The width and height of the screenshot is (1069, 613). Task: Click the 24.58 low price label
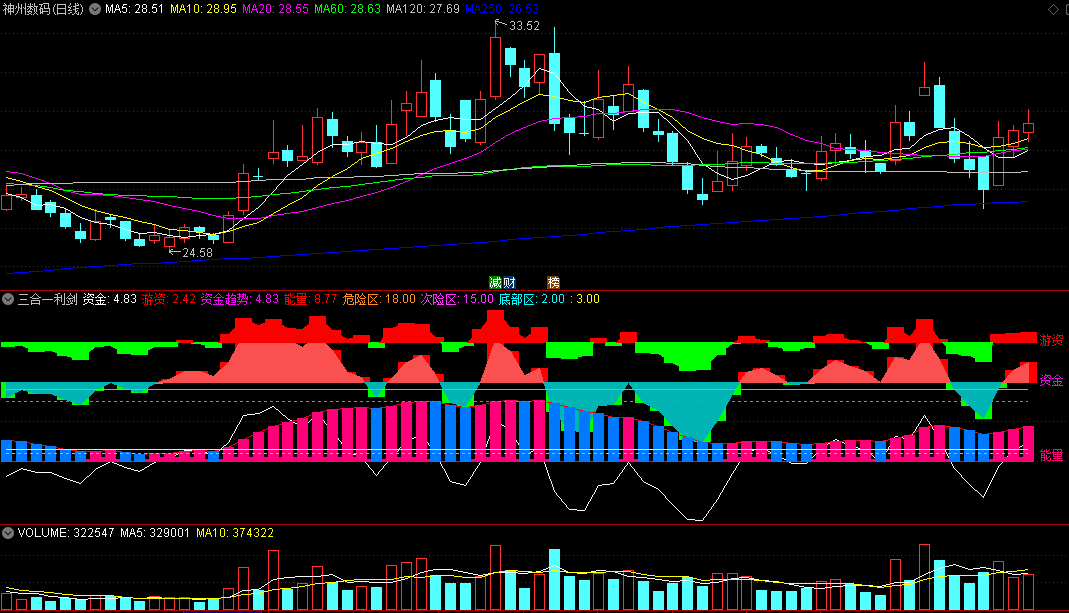pyautogui.click(x=198, y=253)
